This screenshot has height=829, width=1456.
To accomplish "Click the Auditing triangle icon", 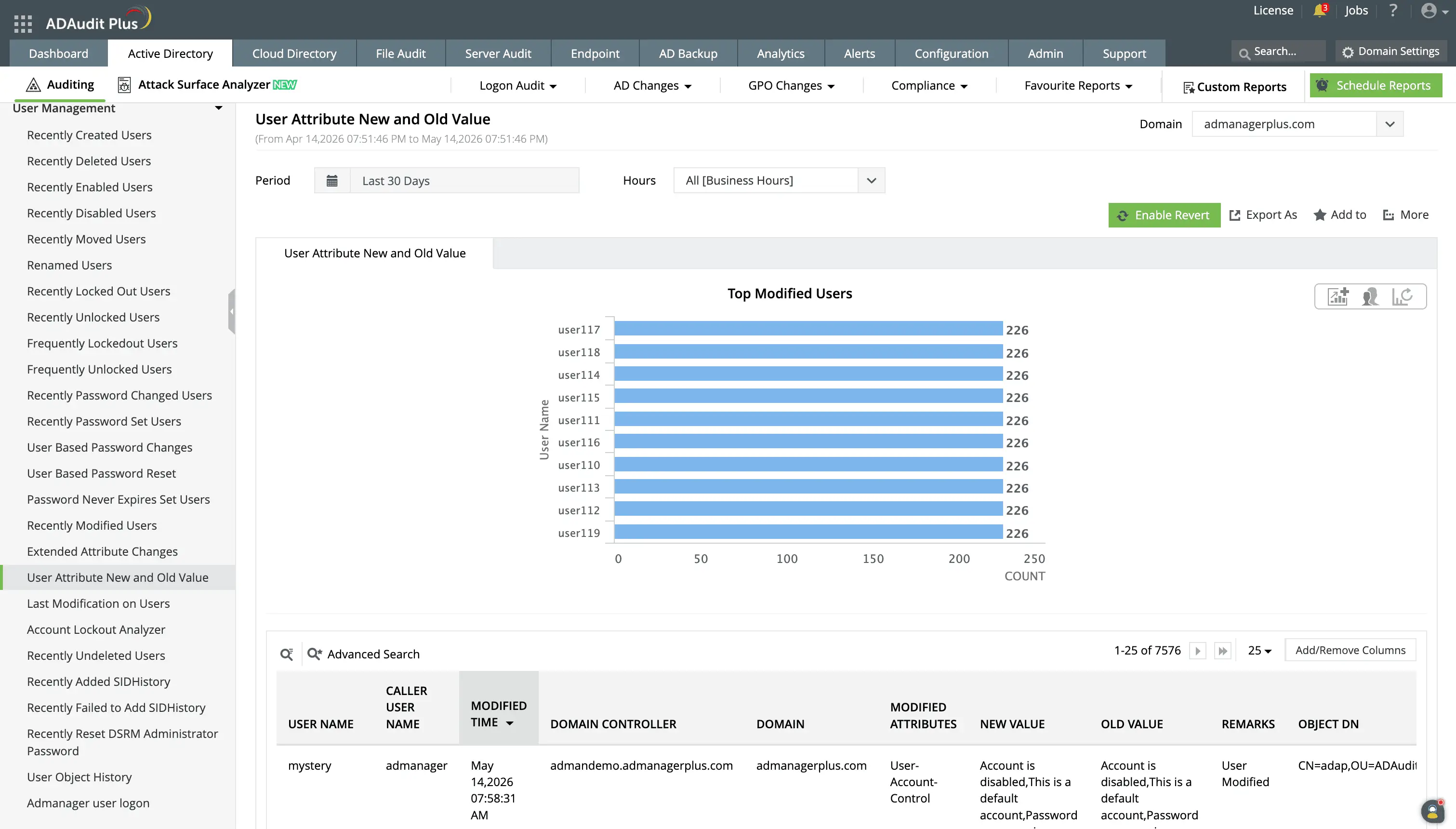I will pyautogui.click(x=34, y=85).
